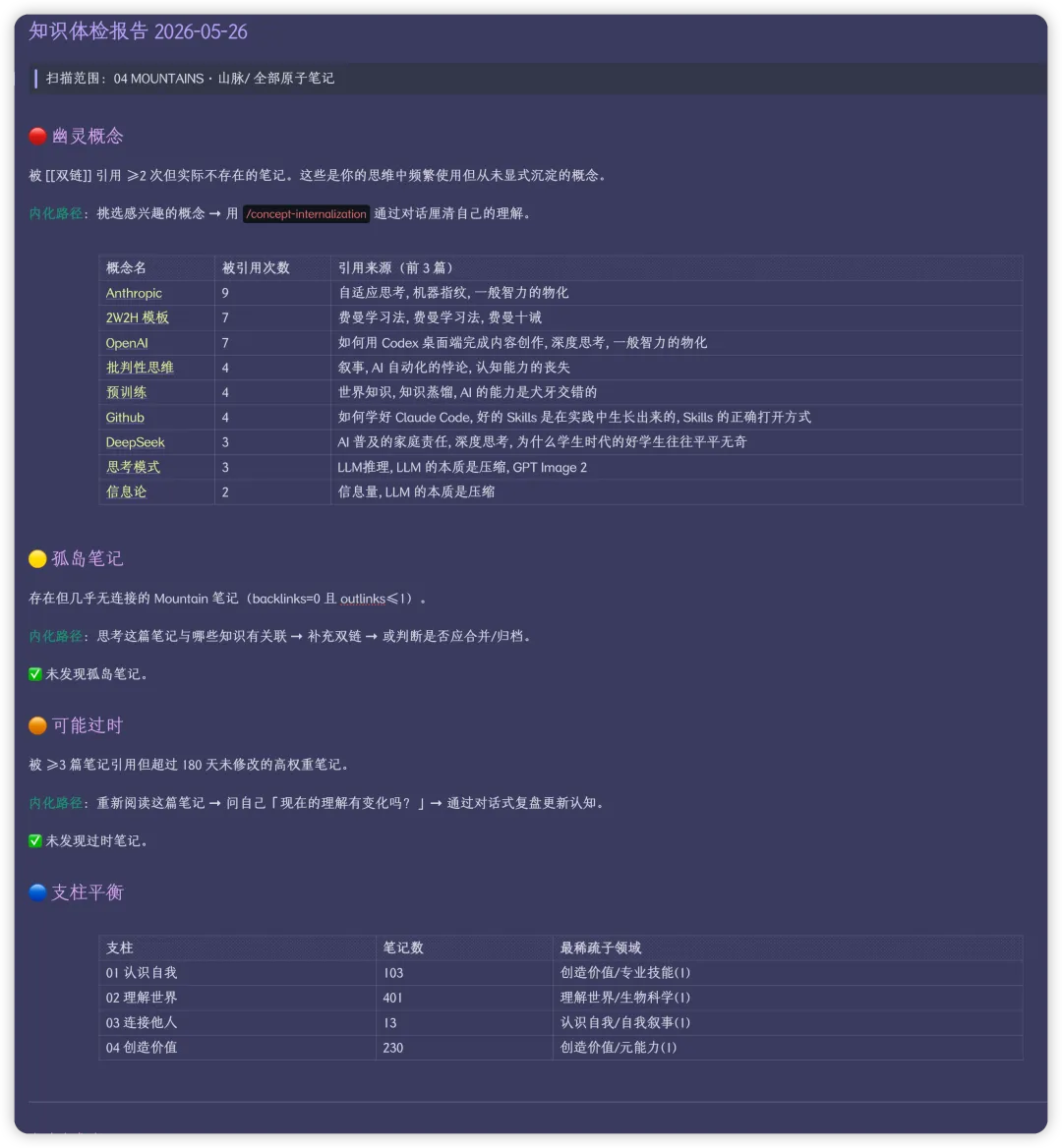Open the 思考模式 link
The height and width of the screenshot is (1148, 1062).
click(133, 467)
